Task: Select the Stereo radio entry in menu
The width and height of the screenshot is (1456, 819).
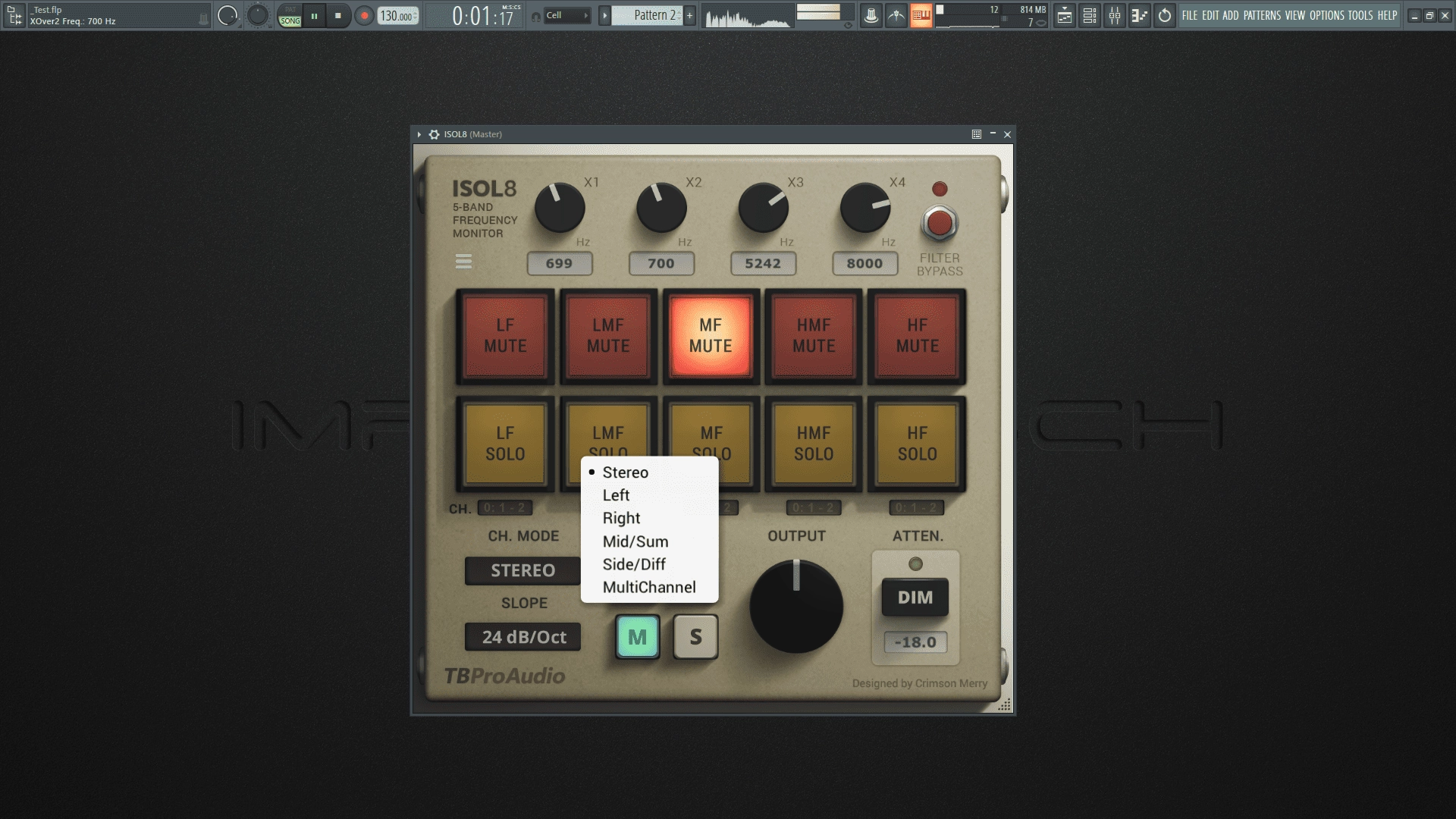Action: 649,472
